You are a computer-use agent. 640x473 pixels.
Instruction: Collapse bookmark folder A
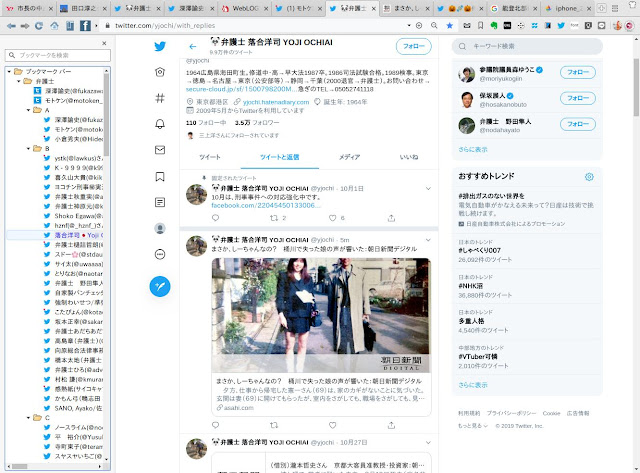click(x=28, y=110)
